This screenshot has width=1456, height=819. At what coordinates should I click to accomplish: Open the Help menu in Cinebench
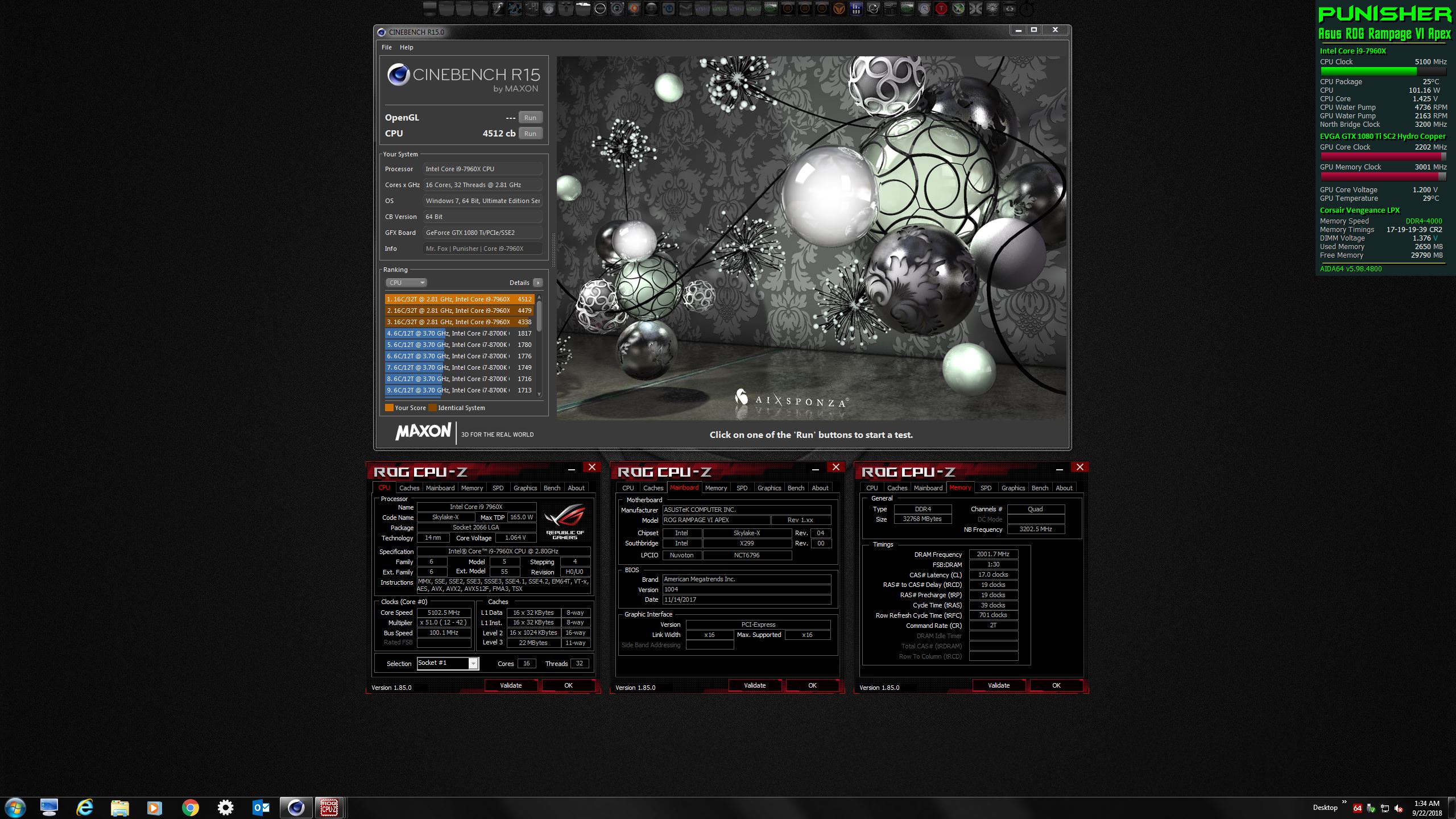(x=406, y=47)
